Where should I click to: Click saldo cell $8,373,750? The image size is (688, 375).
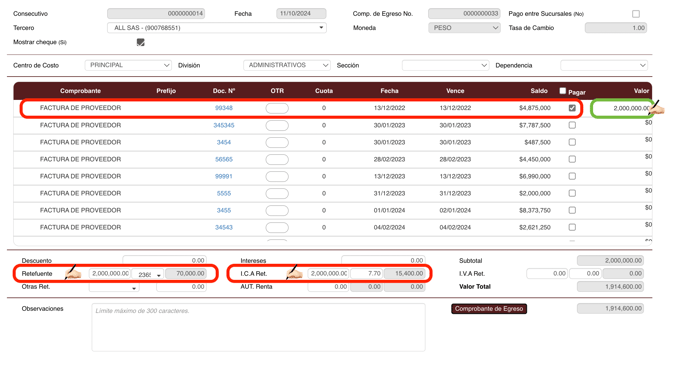[x=535, y=211]
